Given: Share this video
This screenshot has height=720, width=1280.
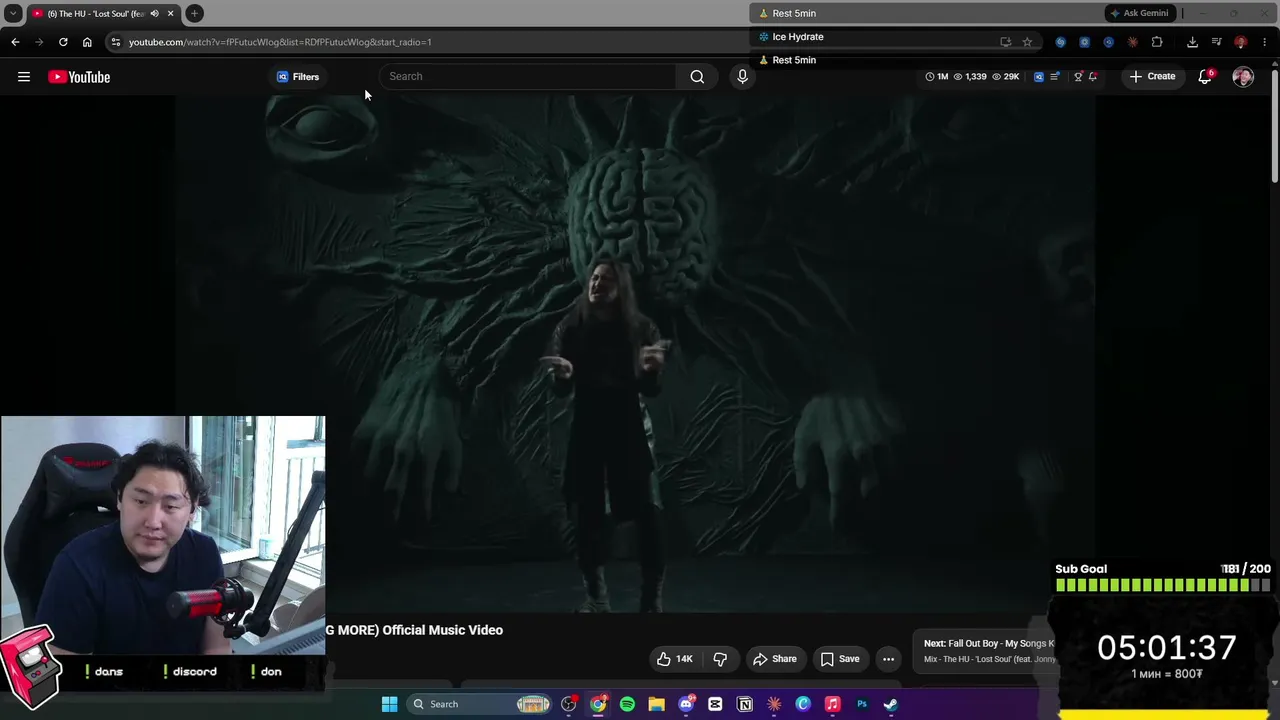Looking at the screenshot, I should click(x=775, y=659).
